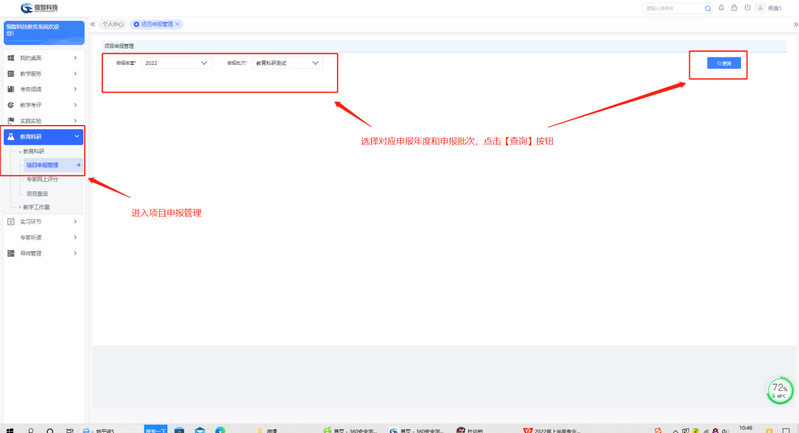Click the 考务成绩 sidebar icon
799x433 pixels.
[x=11, y=89]
